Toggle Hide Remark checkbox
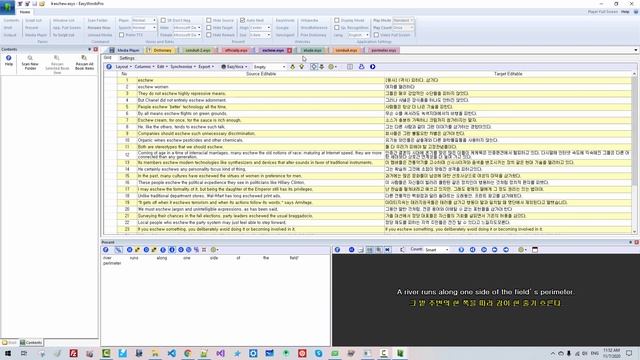The width and height of the screenshot is (640, 360). 209,35
